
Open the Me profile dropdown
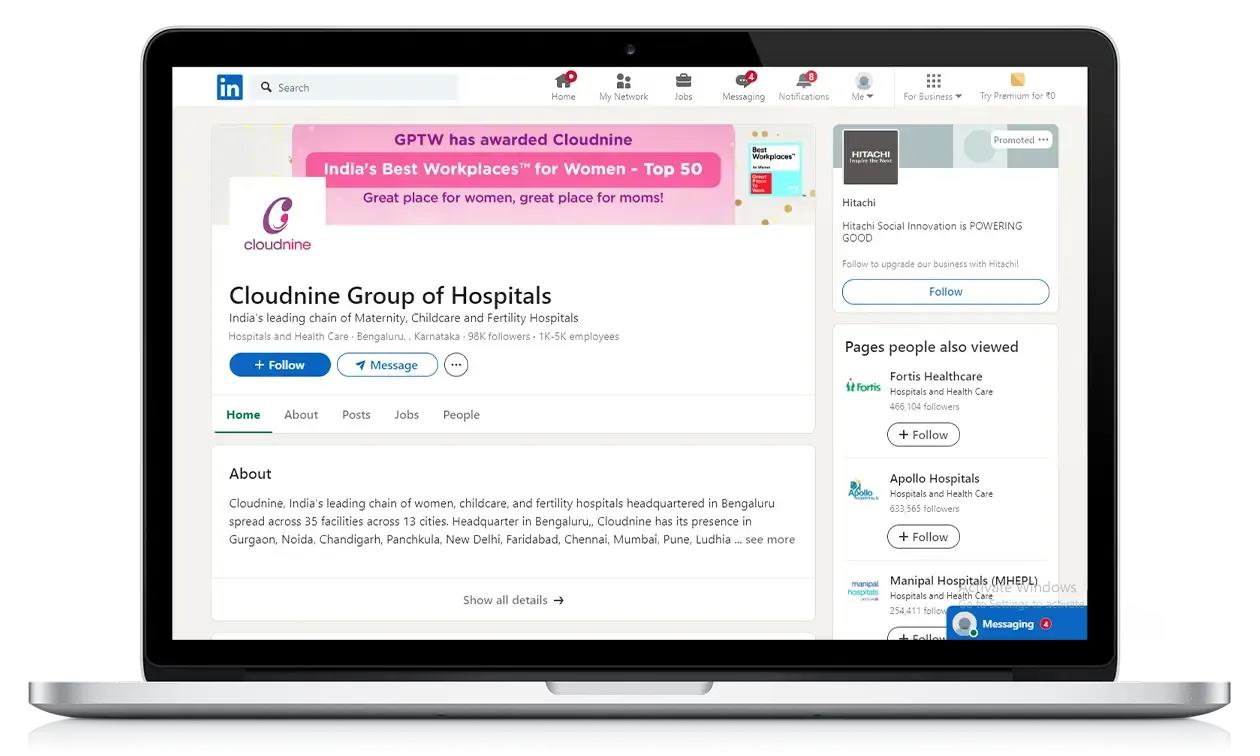point(862,85)
